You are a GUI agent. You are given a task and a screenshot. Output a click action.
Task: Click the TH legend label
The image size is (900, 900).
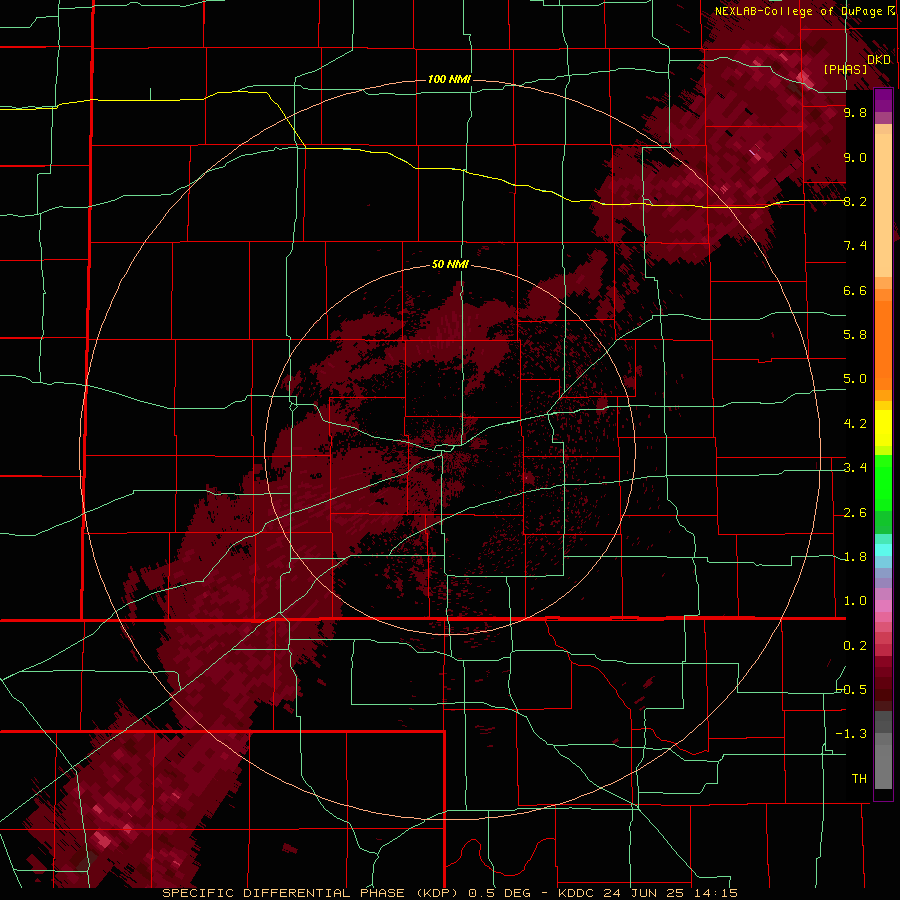tap(859, 779)
